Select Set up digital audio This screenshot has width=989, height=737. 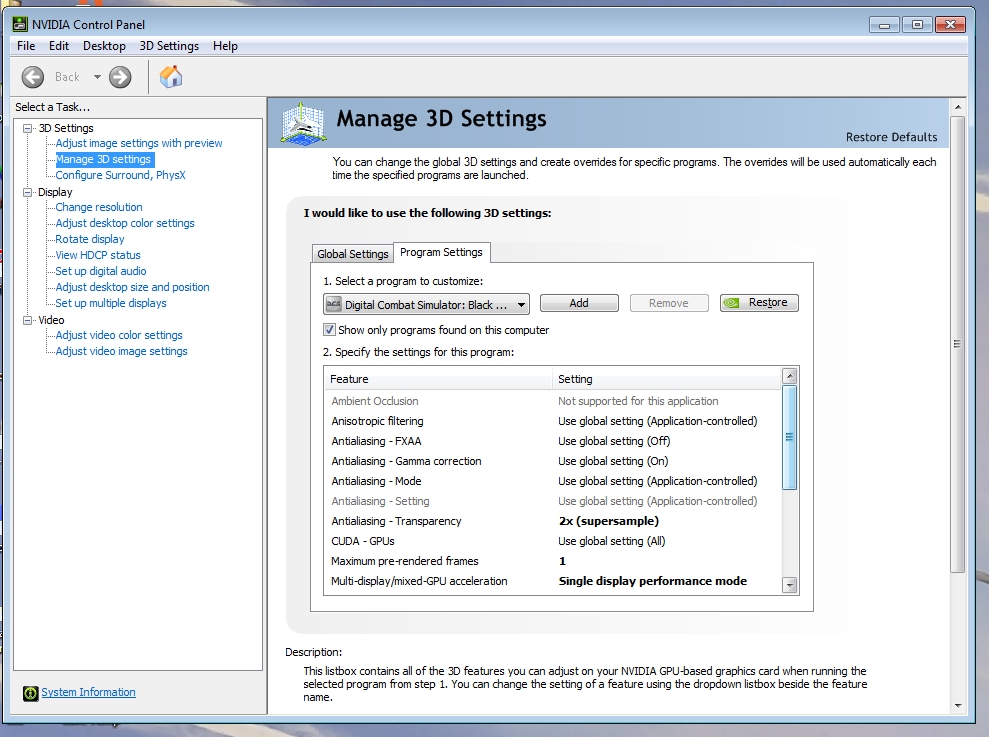101,271
